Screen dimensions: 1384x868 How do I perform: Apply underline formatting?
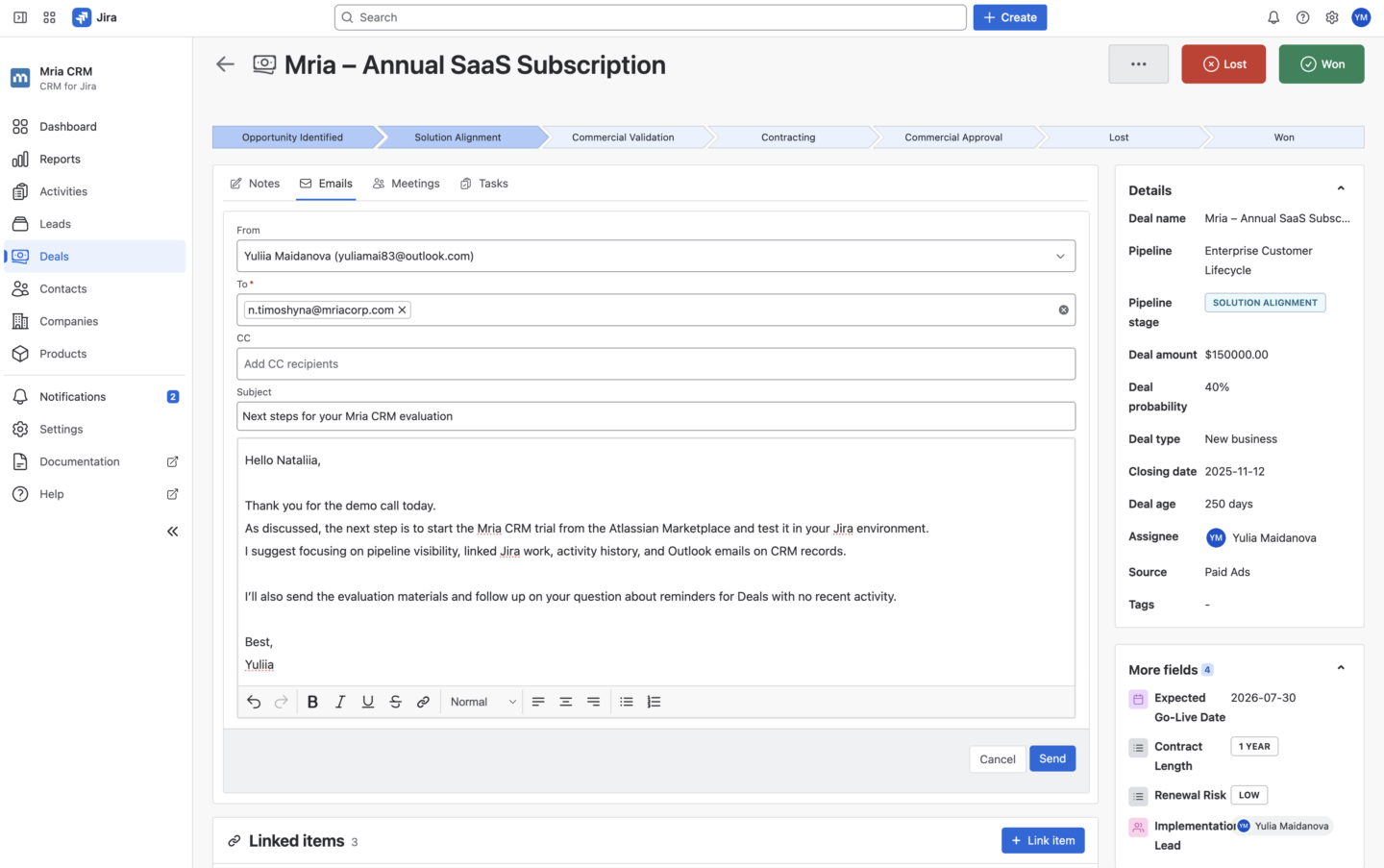tap(367, 702)
